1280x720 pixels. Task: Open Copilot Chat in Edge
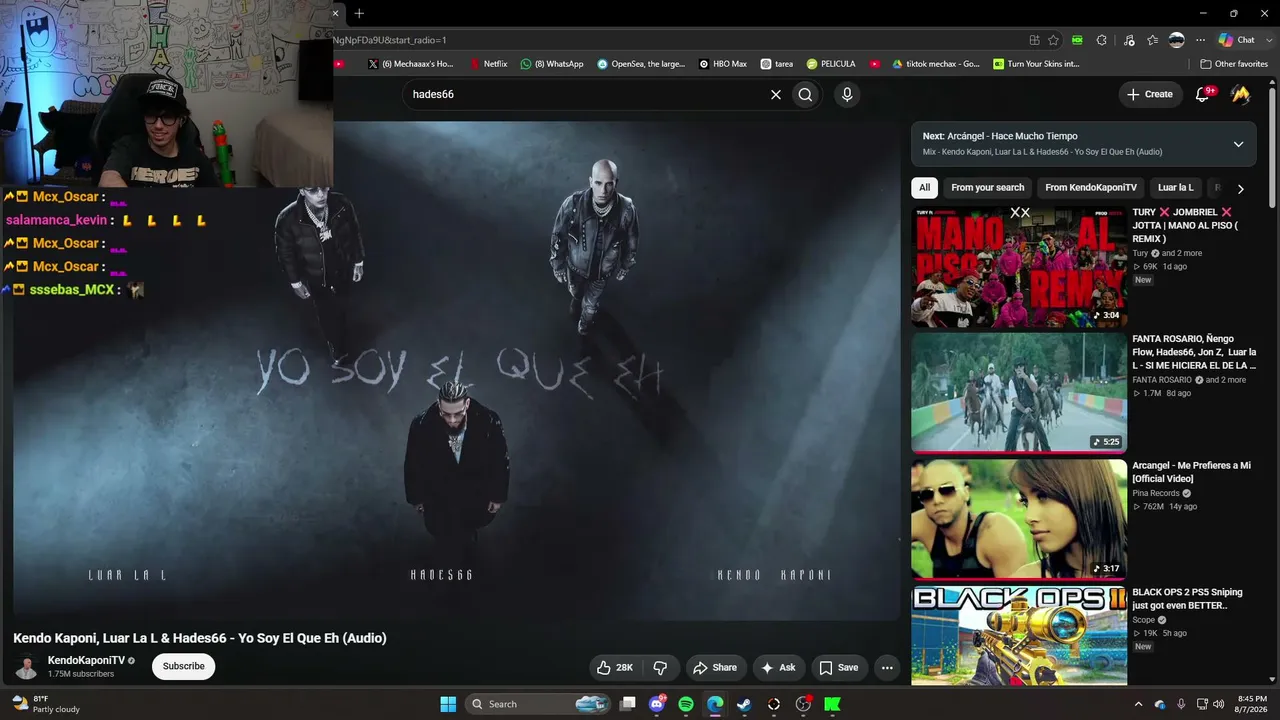[1237, 40]
